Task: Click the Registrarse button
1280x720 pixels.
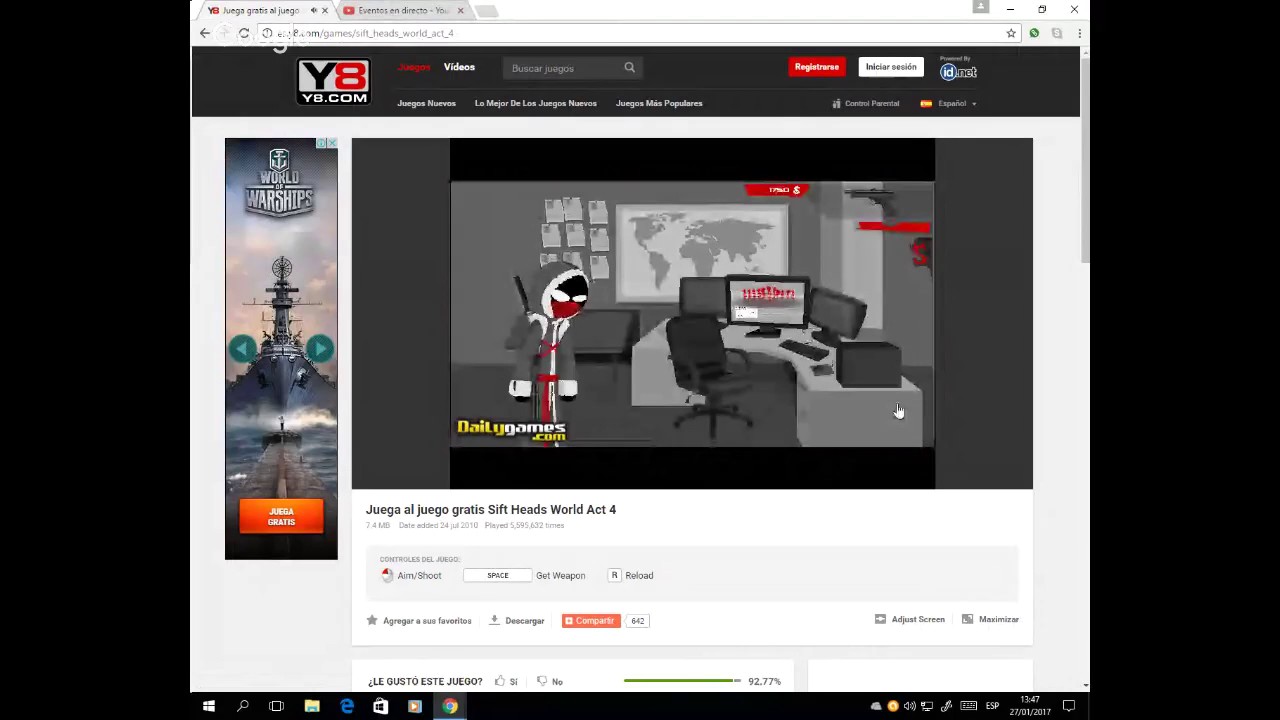Action: [817, 67]
